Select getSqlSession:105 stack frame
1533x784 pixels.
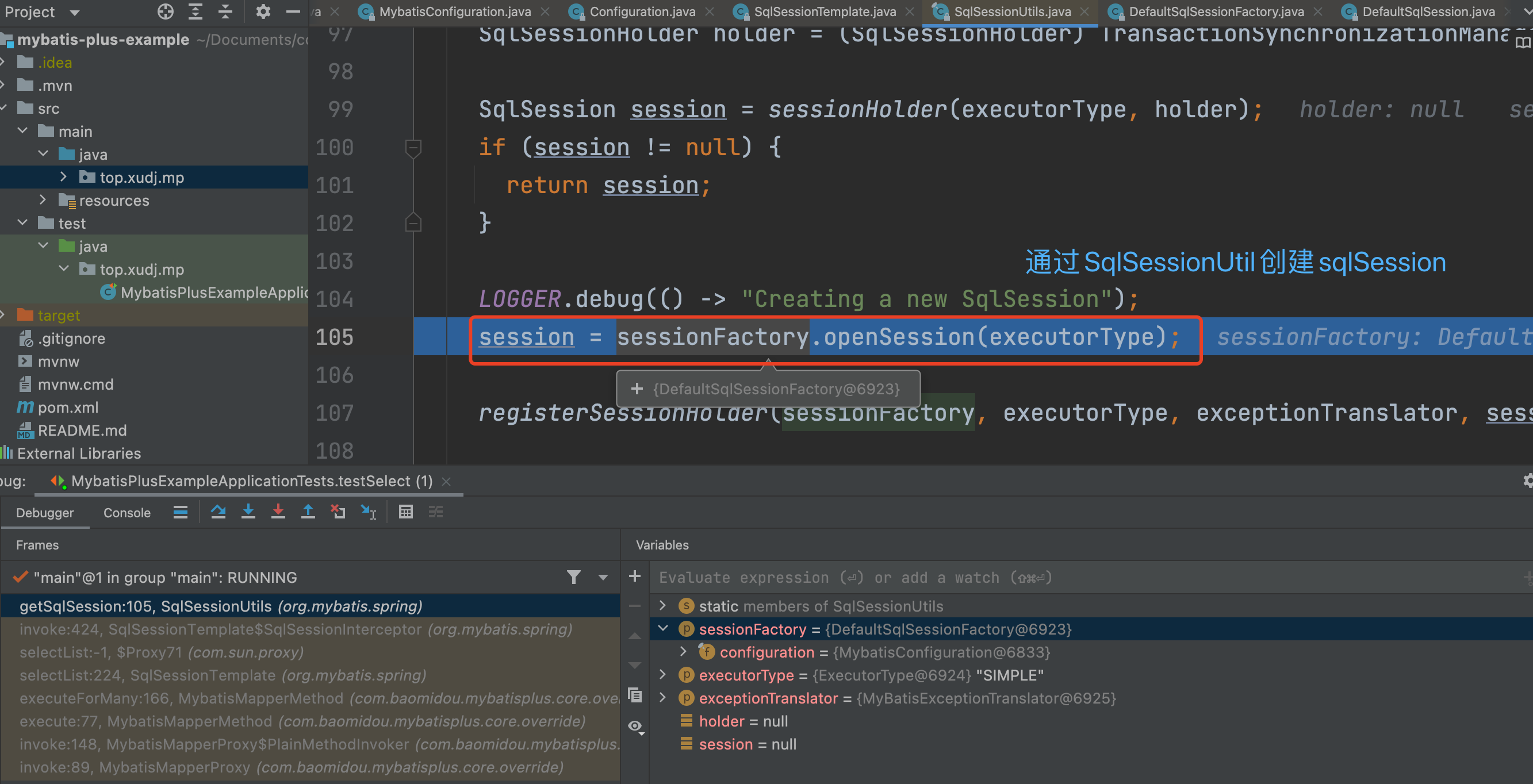pyautogui.click(x=310, y=606)
